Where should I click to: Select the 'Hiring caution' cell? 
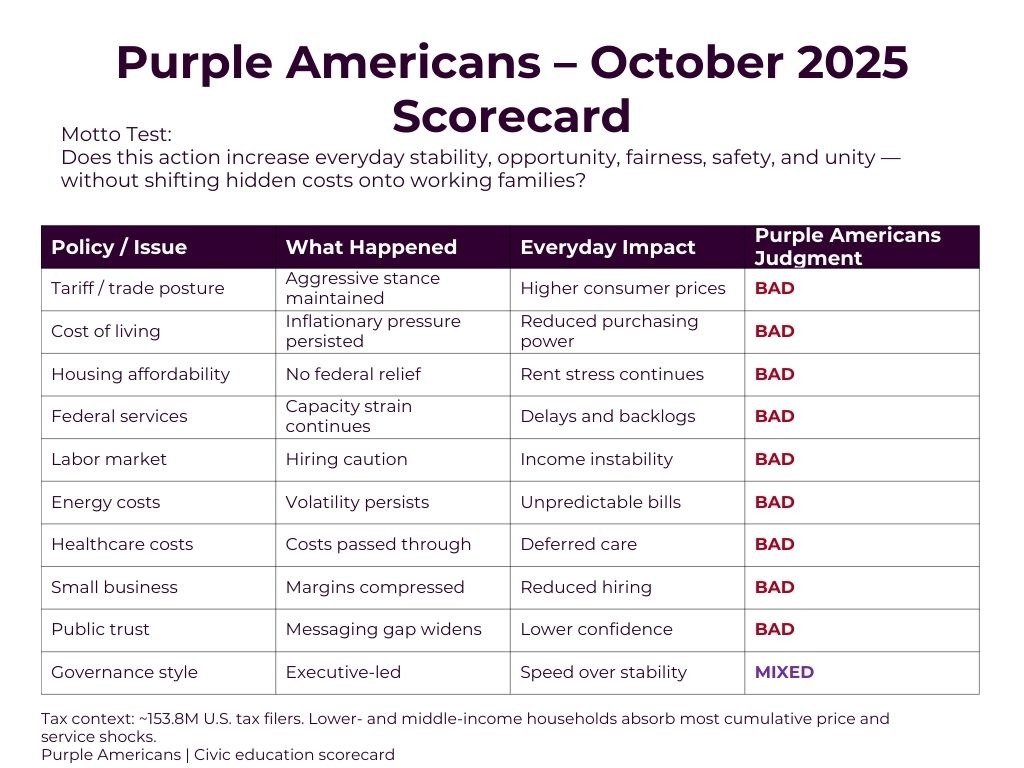coord(346,460)
